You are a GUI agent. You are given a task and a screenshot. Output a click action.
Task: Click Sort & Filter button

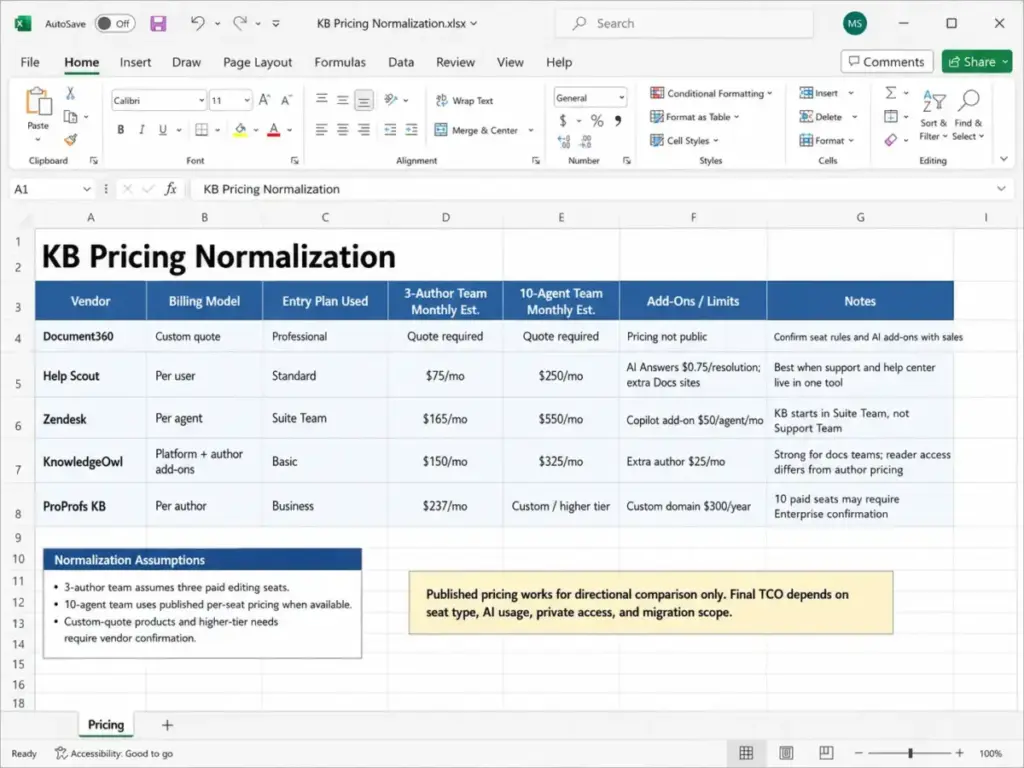point(933,116)
